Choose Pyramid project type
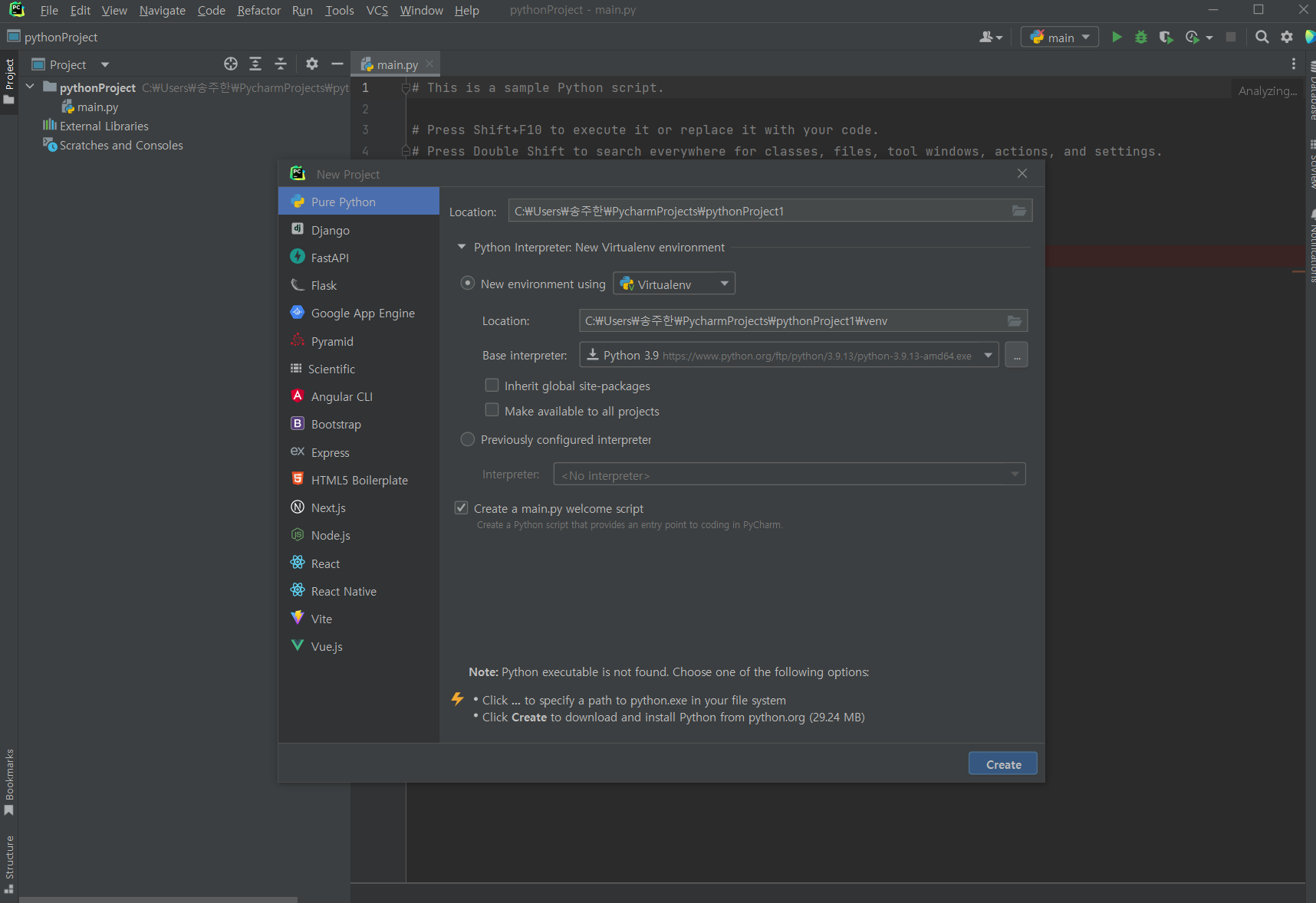Viewport: 1316px width, 903px height. tap(359, 341)
